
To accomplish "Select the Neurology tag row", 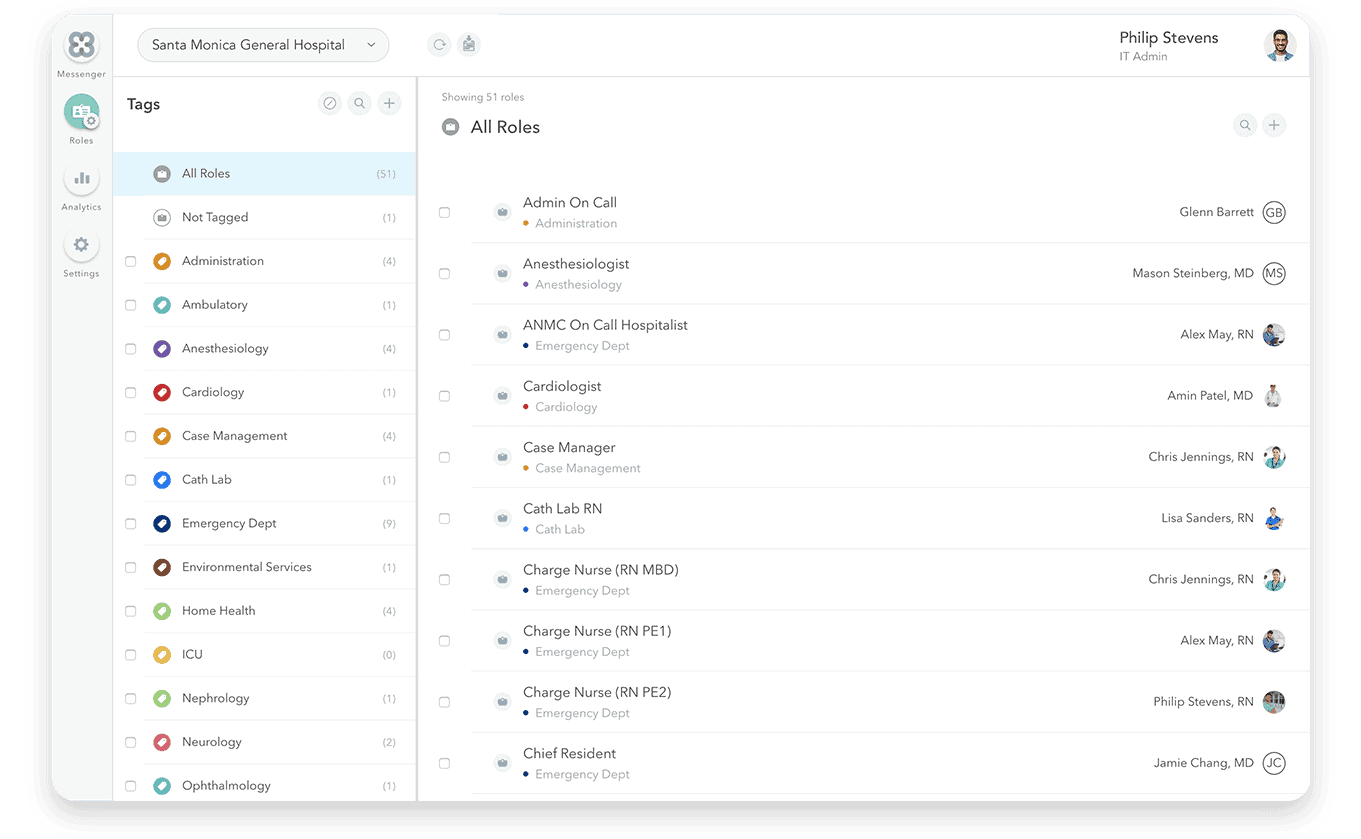I will (x=264, y=742).
